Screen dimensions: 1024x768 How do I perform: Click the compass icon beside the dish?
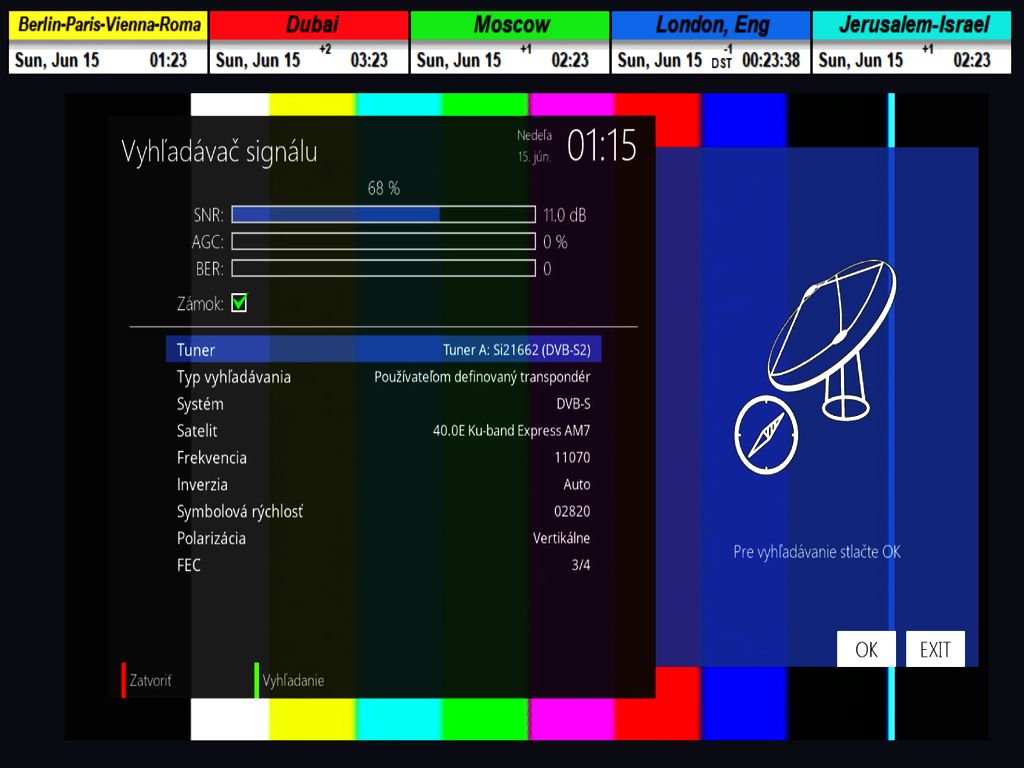tap(765, 432)
